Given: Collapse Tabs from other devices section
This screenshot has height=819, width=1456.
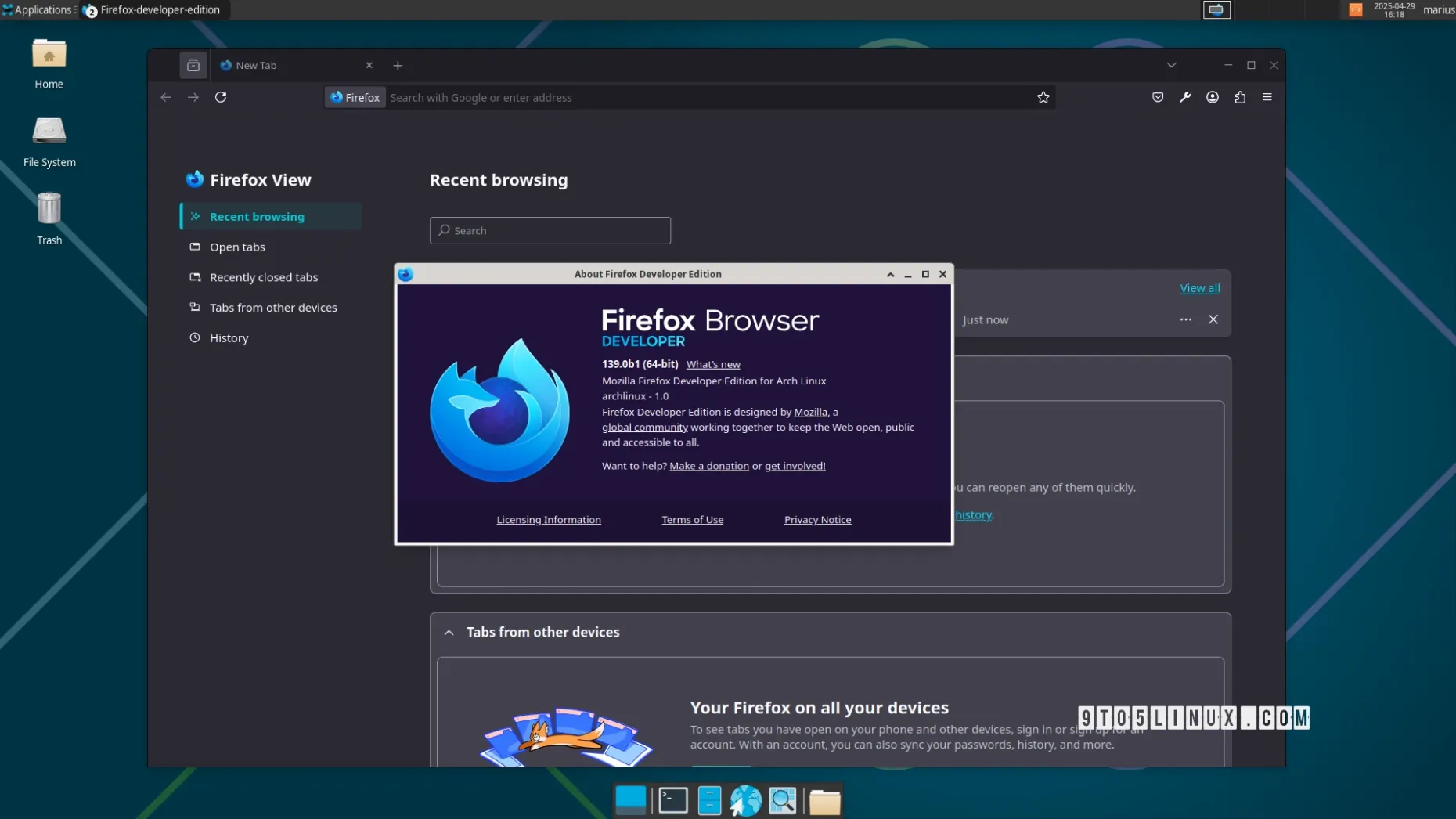Looking at the screenshot, I should point(449,633).
